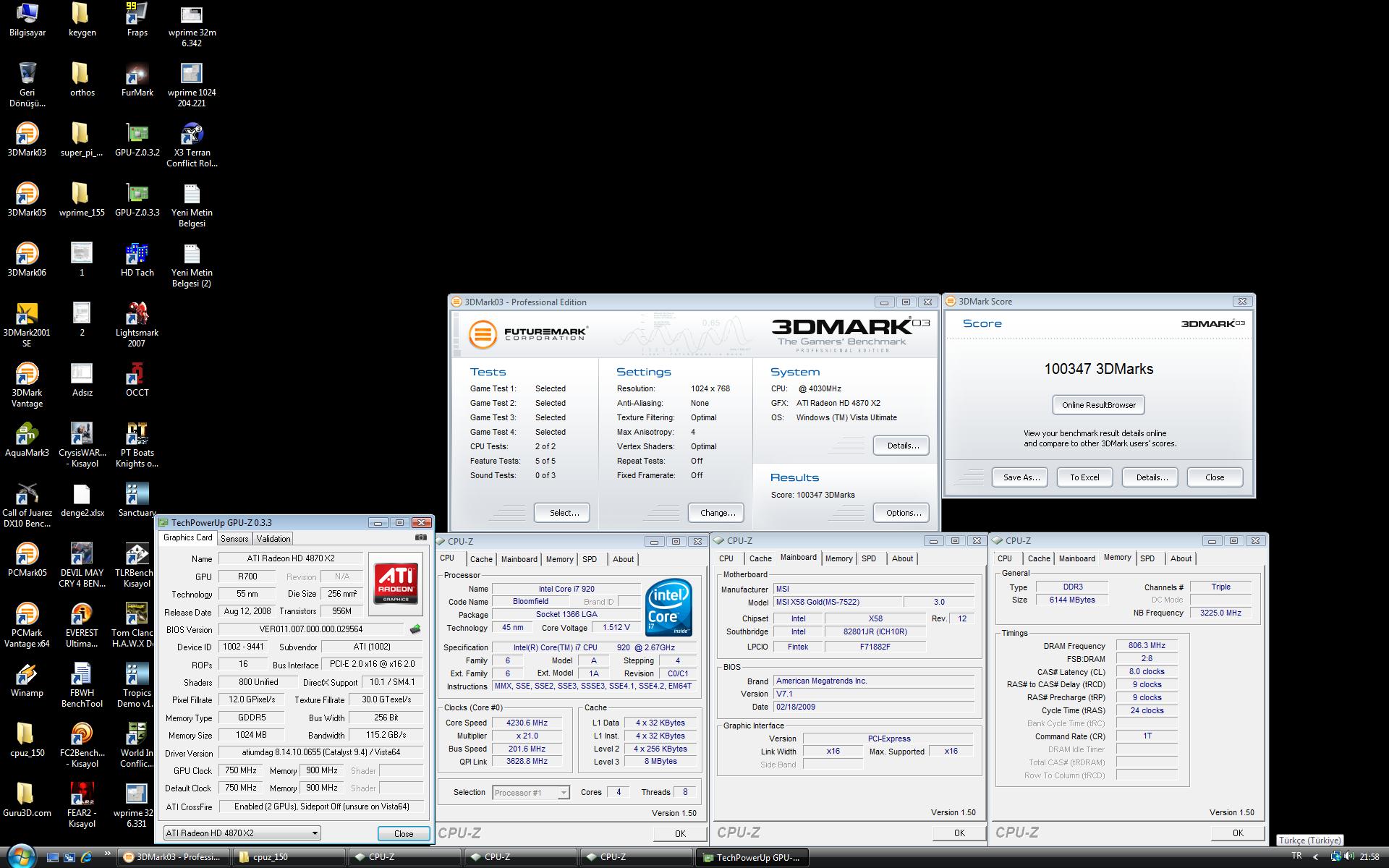Click Details under the 3DMark03 System section
1389x868 pixels.
(903, 446)
